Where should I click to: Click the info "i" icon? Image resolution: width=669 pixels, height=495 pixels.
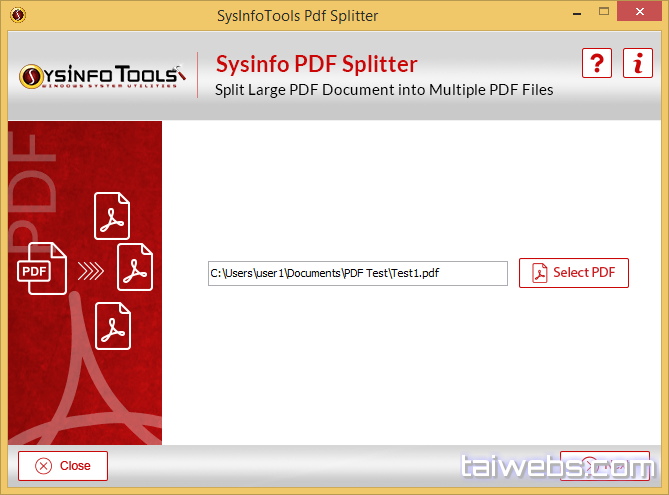[x=637, y=64]
